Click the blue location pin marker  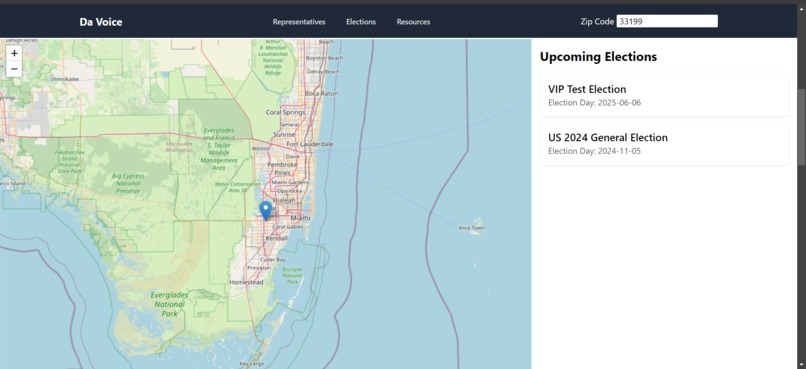click(265, 211)
